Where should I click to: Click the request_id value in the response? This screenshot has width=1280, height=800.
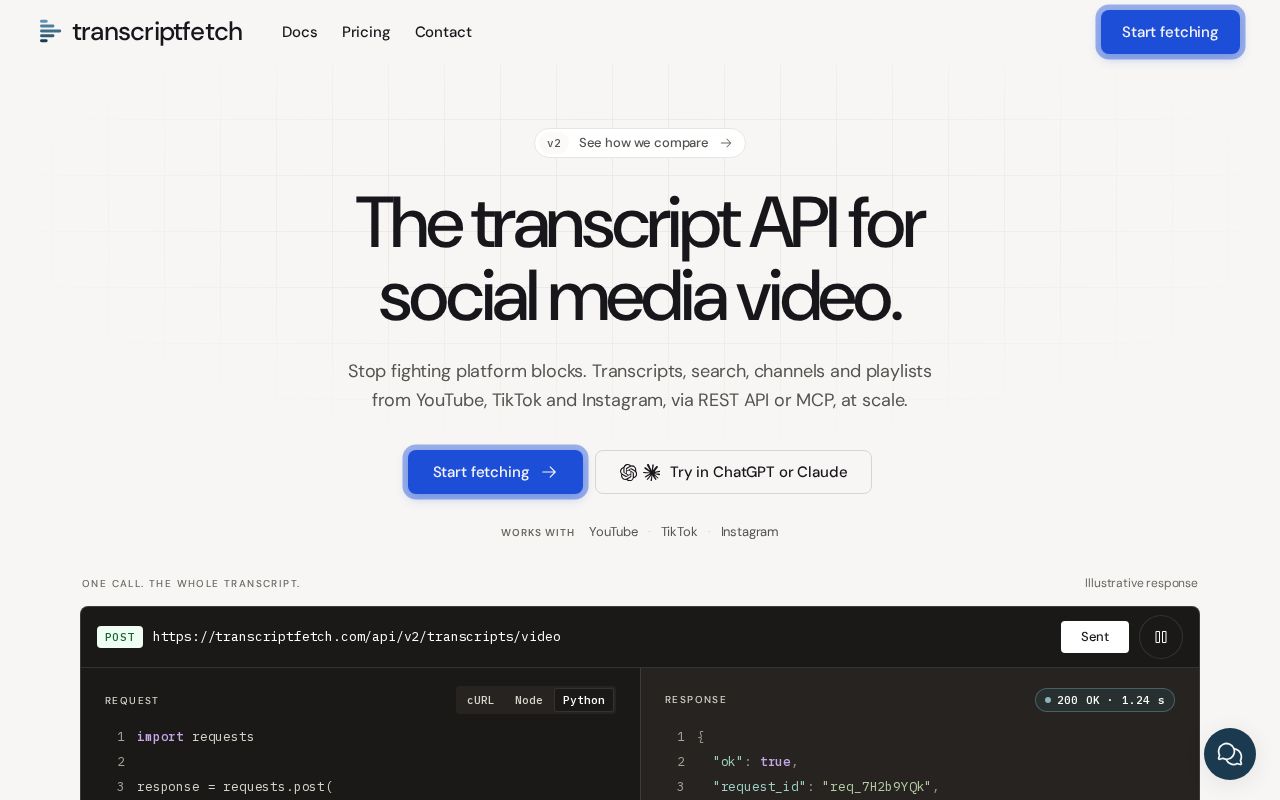coord(876,787)
